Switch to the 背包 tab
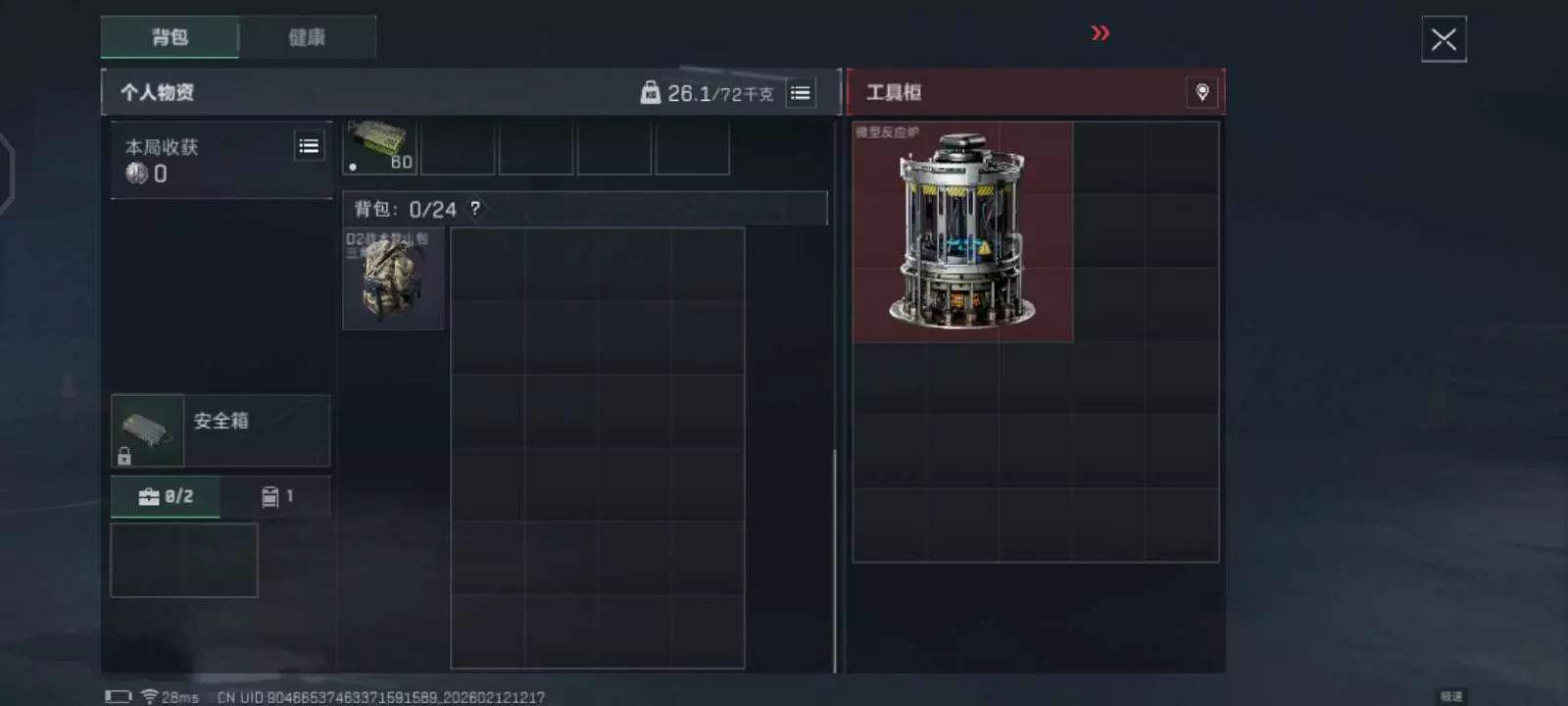 170,37
